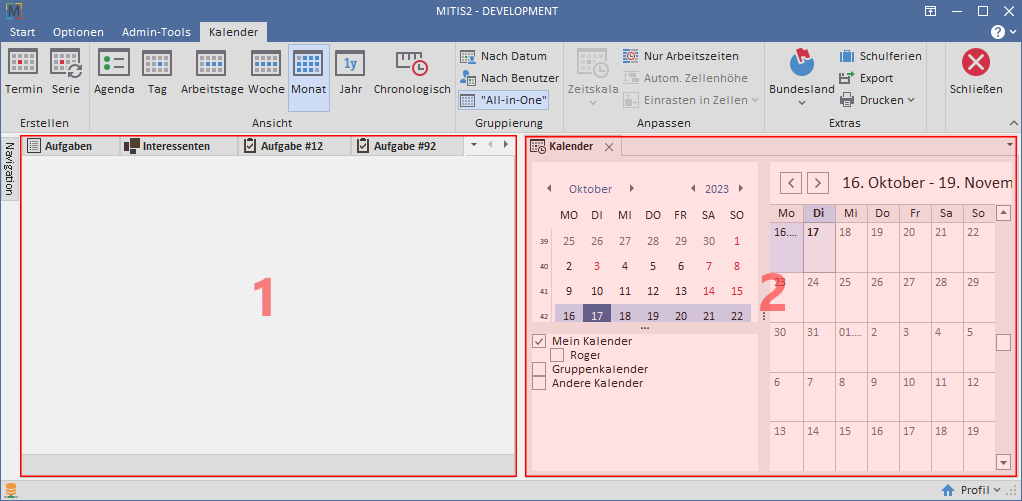Select the Jahr view icon
Screen dimensions: 1022x501
(350, 65)
